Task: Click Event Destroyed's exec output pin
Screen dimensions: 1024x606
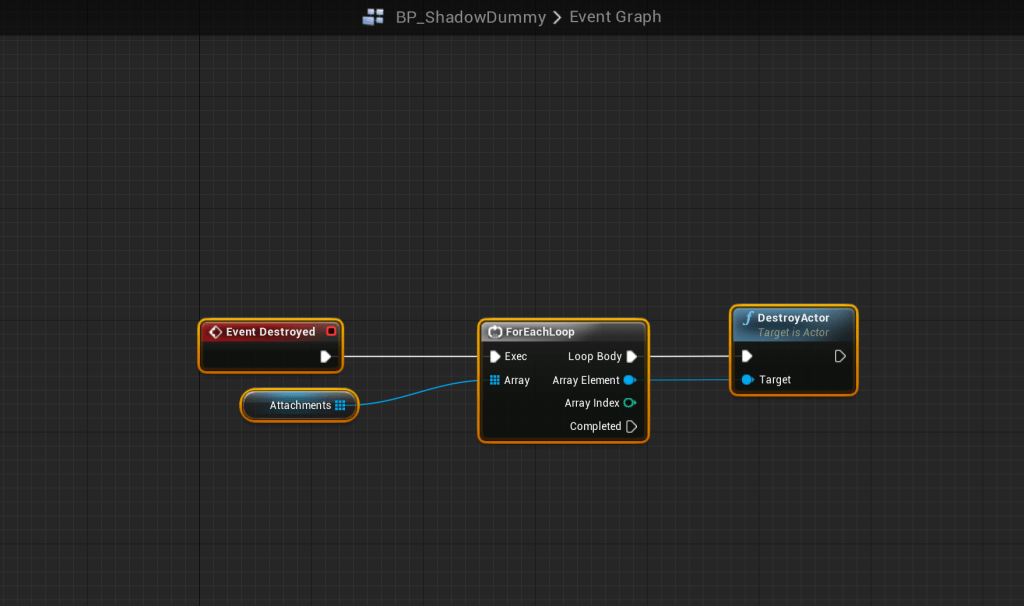Action: pyautogui.click(x=326, y=356)
